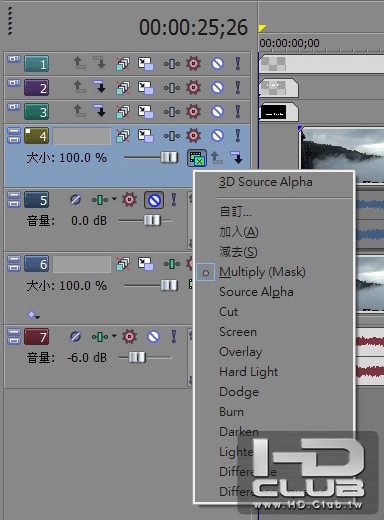Viewport: 384px width, 520px height.
Task: Toggle bypass motion blur on track 1
Action: [123, 64]
